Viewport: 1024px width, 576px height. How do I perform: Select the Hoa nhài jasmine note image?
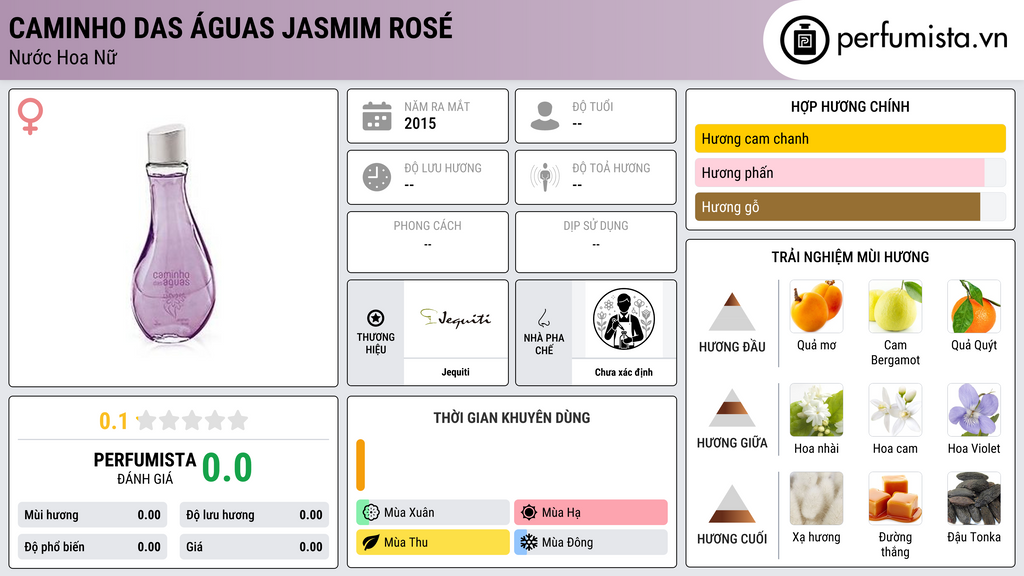(x=816, y=409)
